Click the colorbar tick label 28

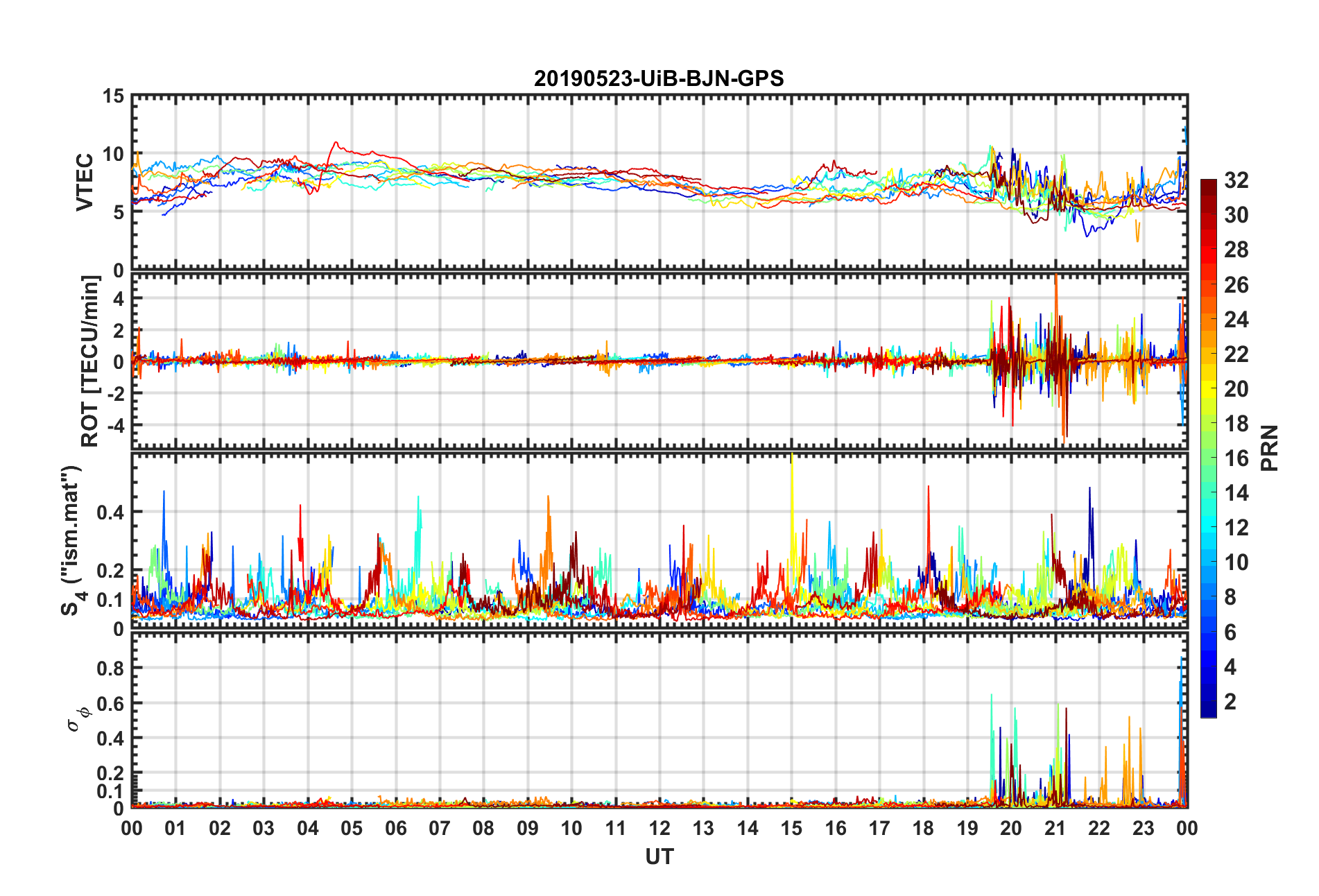coord(1236,250)
